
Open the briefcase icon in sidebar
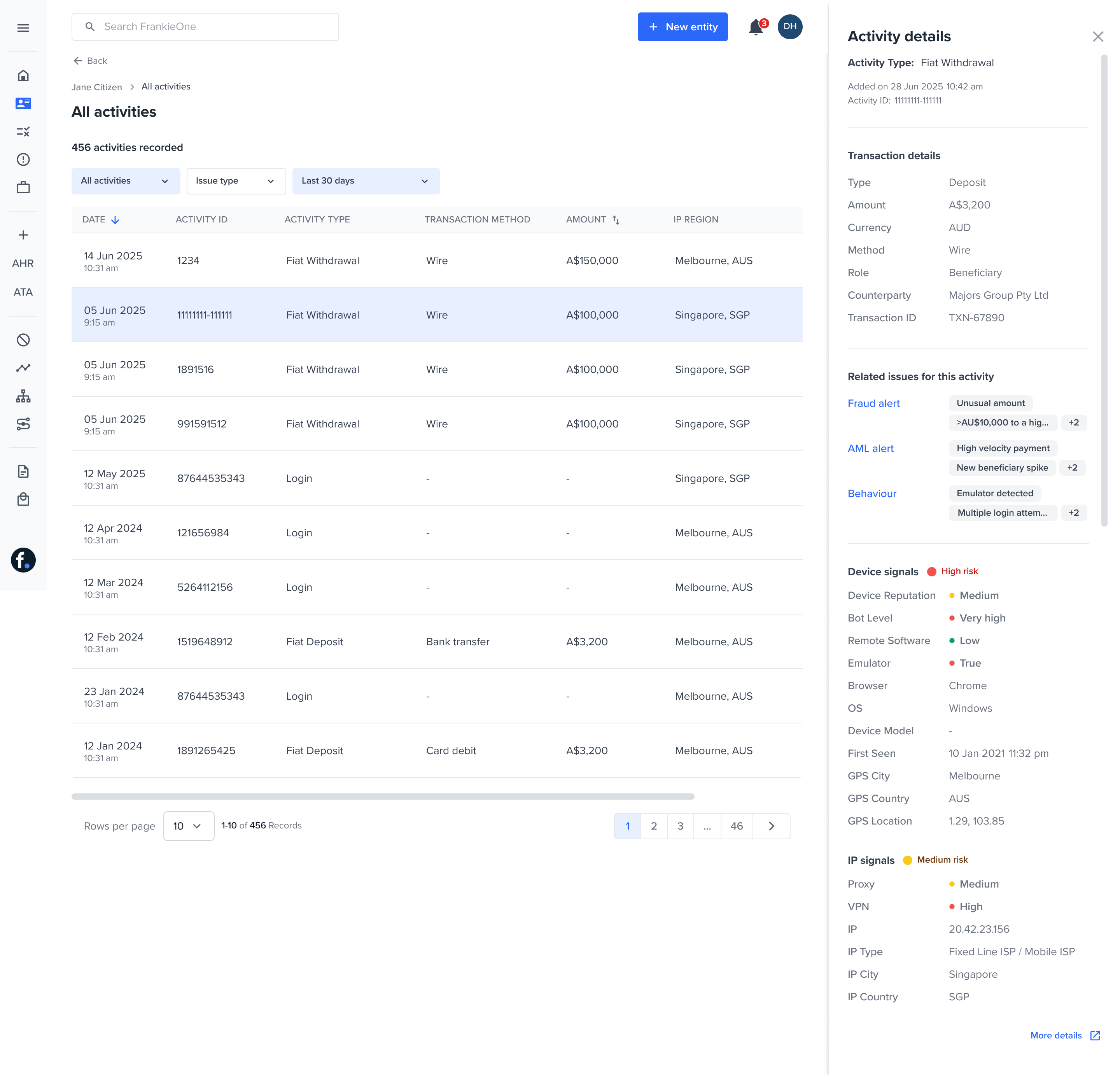(23, 187)
